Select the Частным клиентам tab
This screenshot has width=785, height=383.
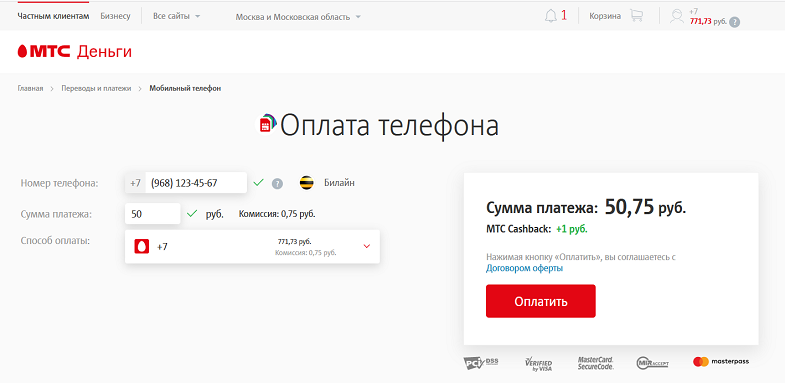(x=53, y=16)
